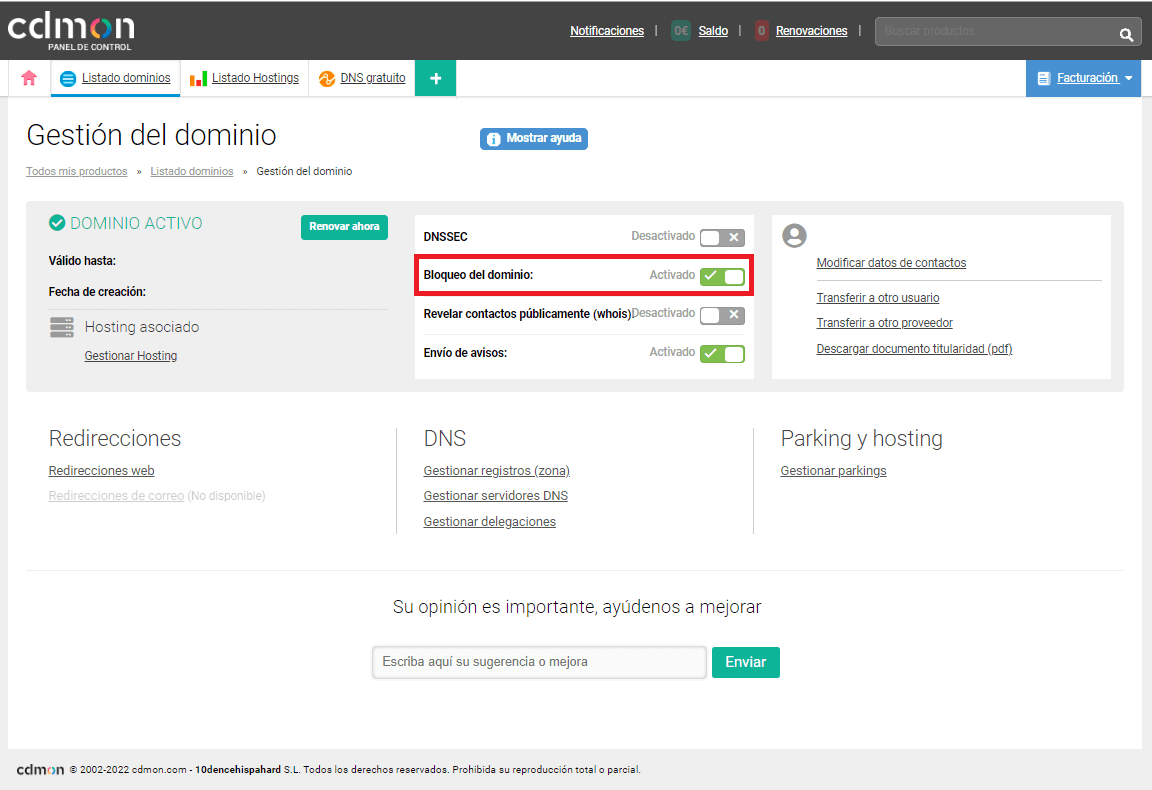Click the Mostrar ayuda button
This screenshot has height=790, width=1152.
(x=533, y=138)
